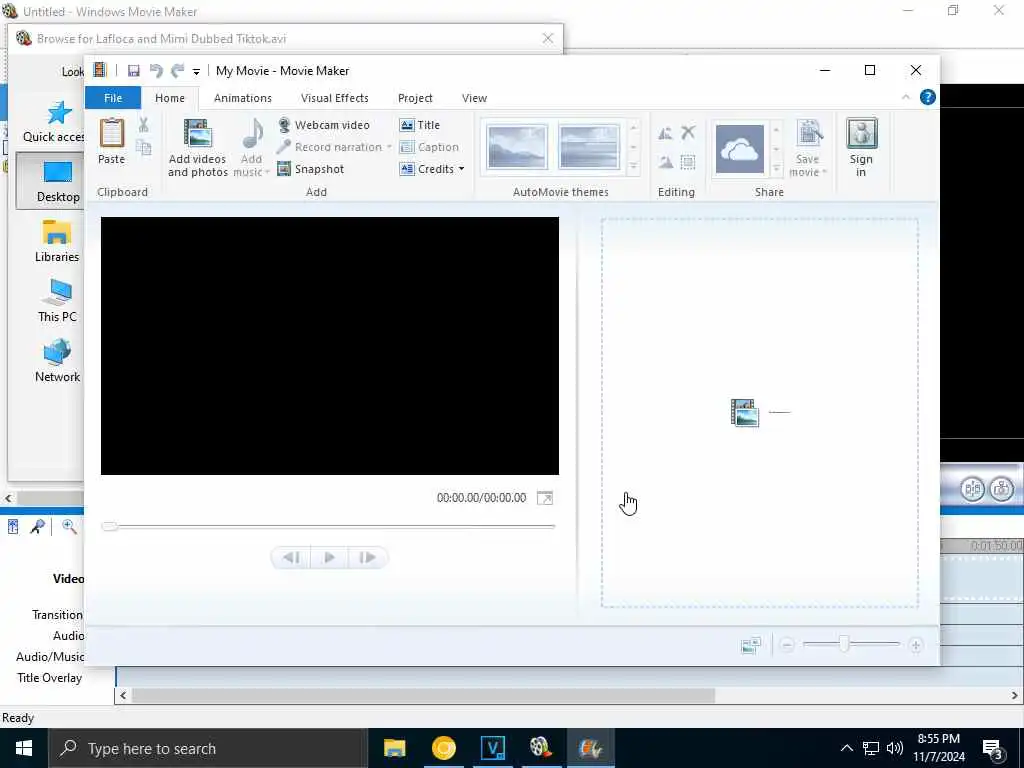Open the Save movie dropdown arrow
Image resolution: width=1024 pixels, height=768 pixels.
(824, 172)
